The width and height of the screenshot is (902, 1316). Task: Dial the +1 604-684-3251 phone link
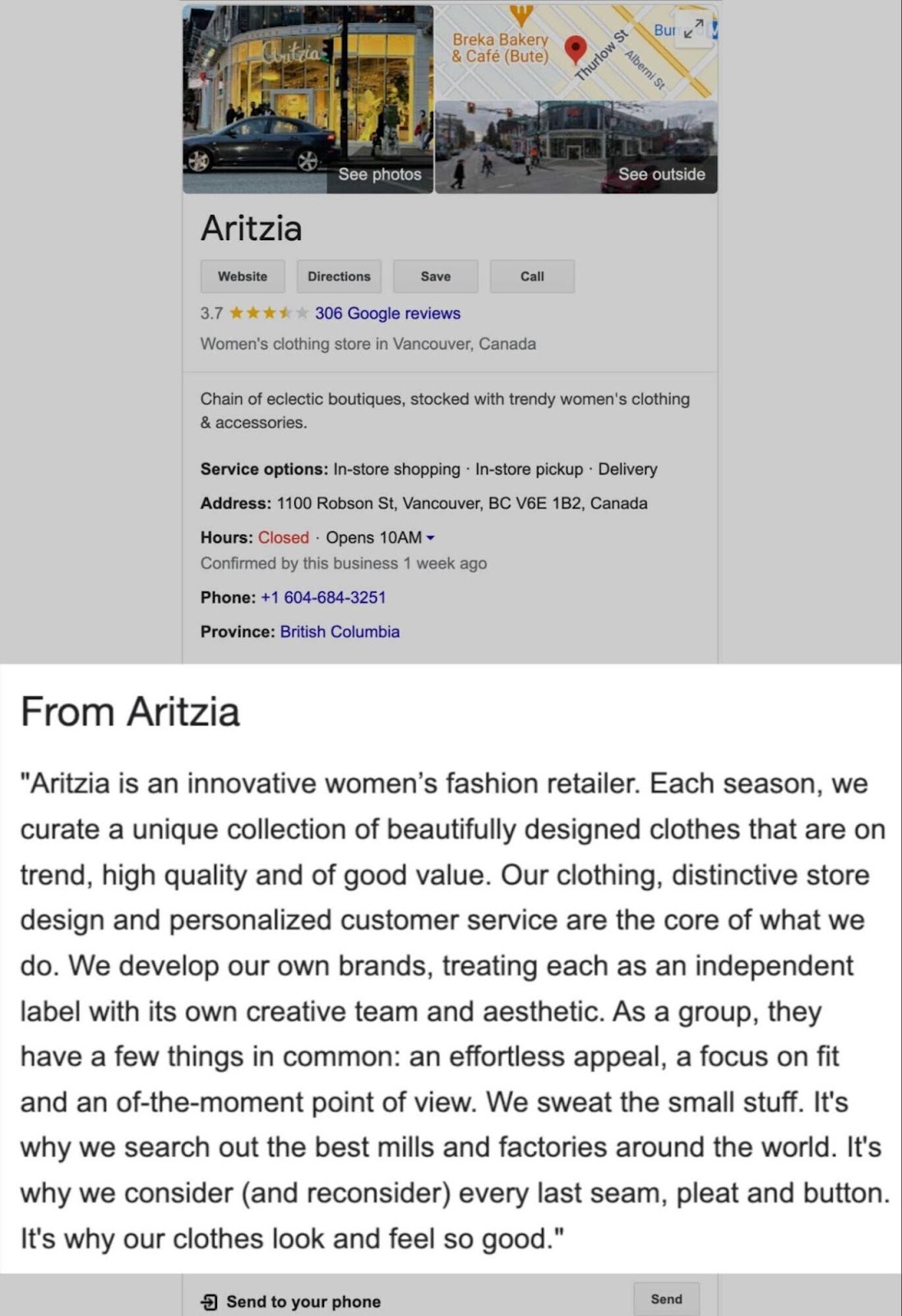click(323, 597)
